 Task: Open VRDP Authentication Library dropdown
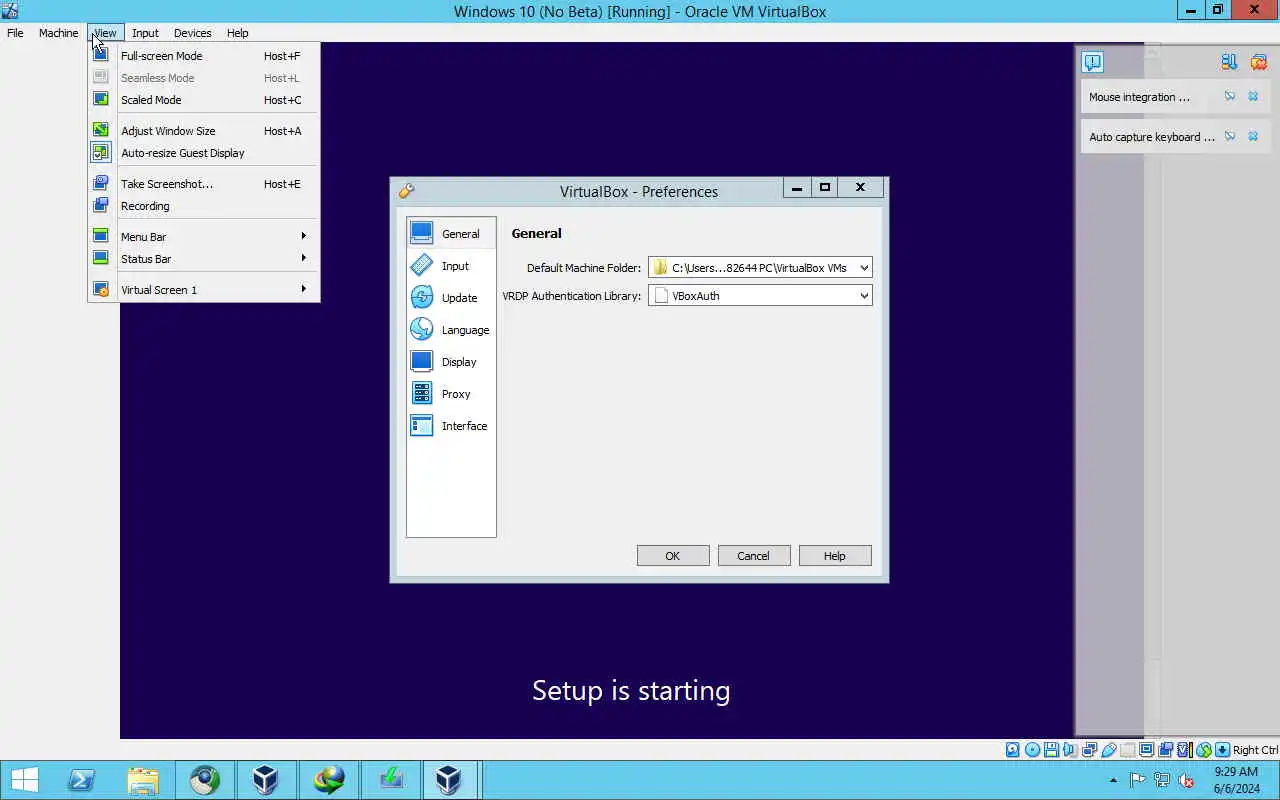click(760, 295)
